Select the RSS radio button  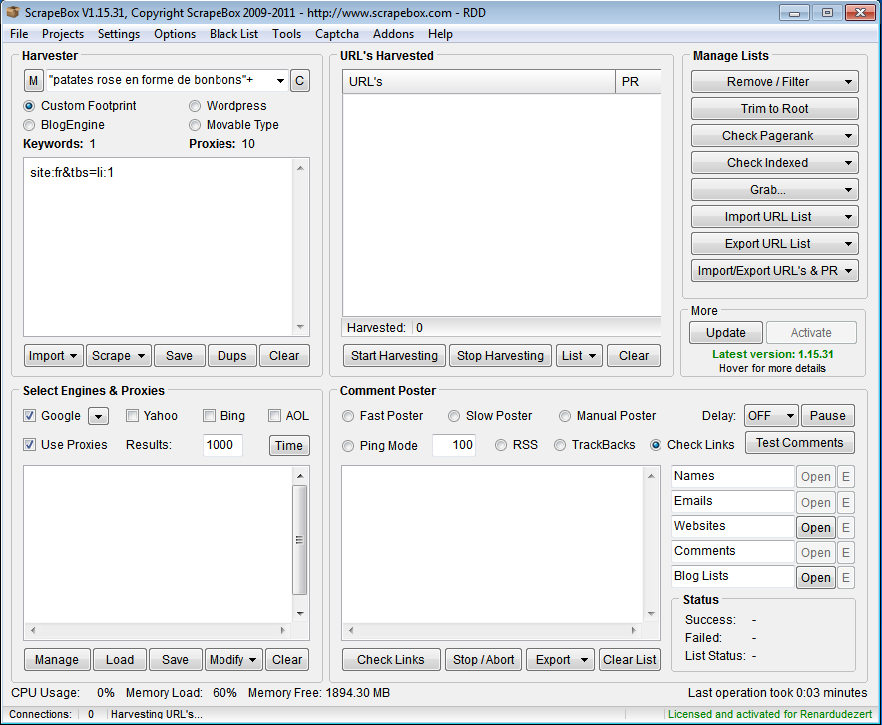(x=501, y=445)
